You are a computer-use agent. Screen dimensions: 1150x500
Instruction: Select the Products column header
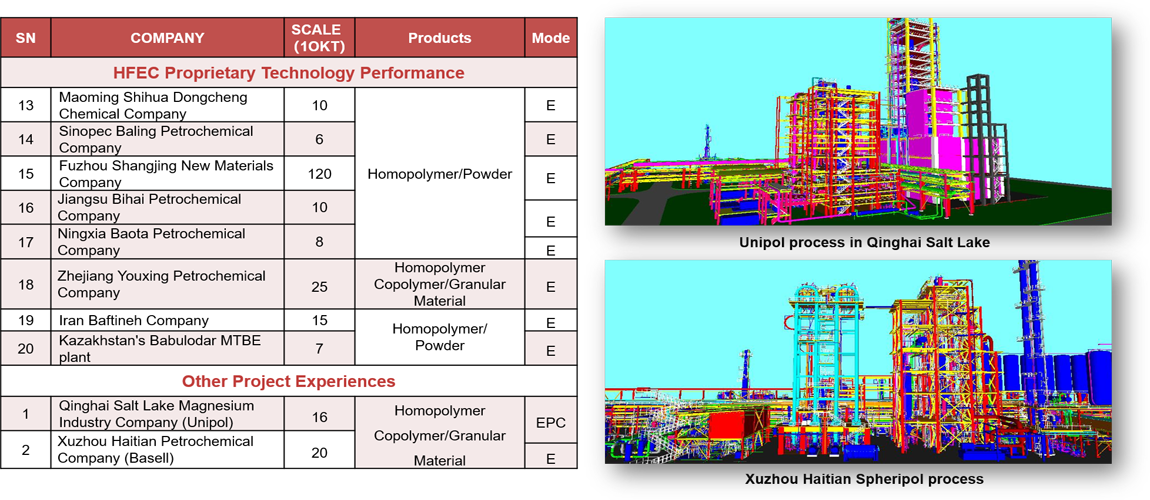coord(439,38)
